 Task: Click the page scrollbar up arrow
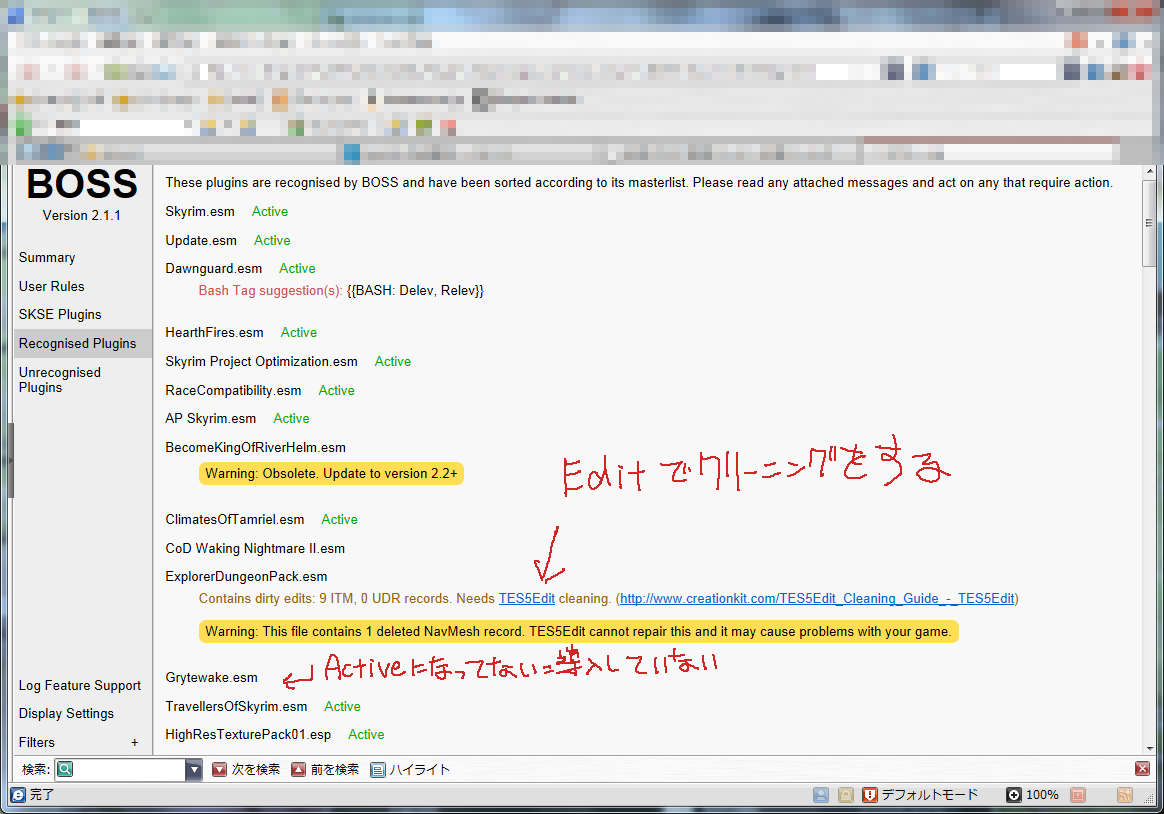(x=1150, y=171)
